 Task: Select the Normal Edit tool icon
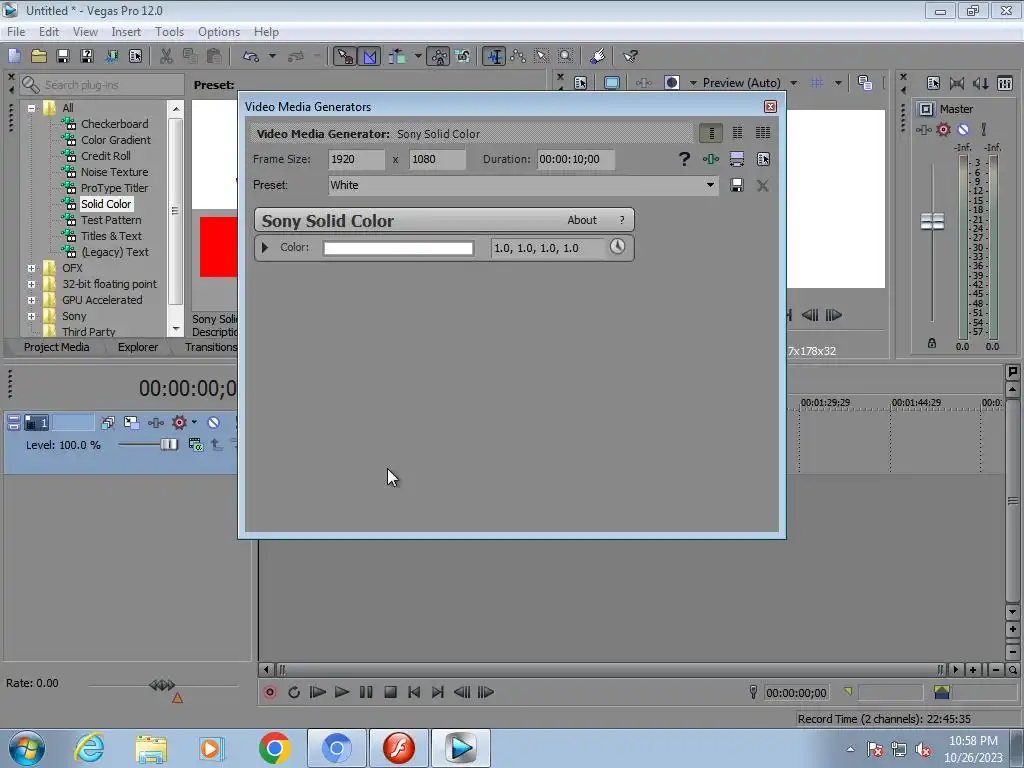[x=494, y=56]
